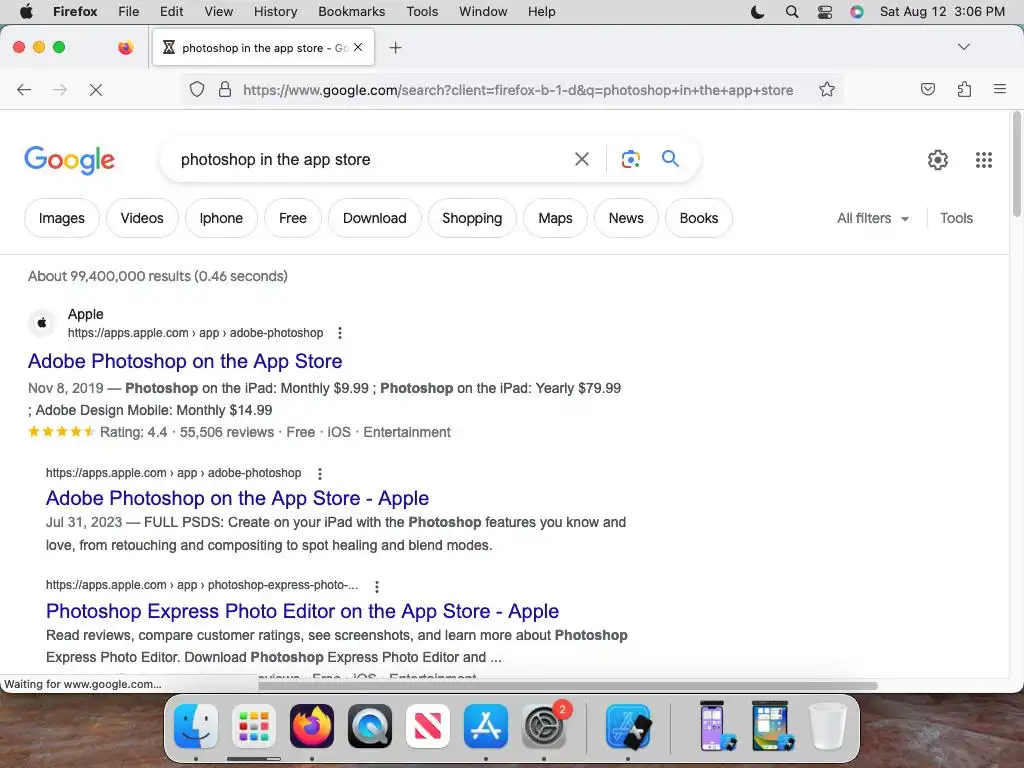Open the Tools menu in menu bar
The image size is (1024, 768).
pos(422,12)
